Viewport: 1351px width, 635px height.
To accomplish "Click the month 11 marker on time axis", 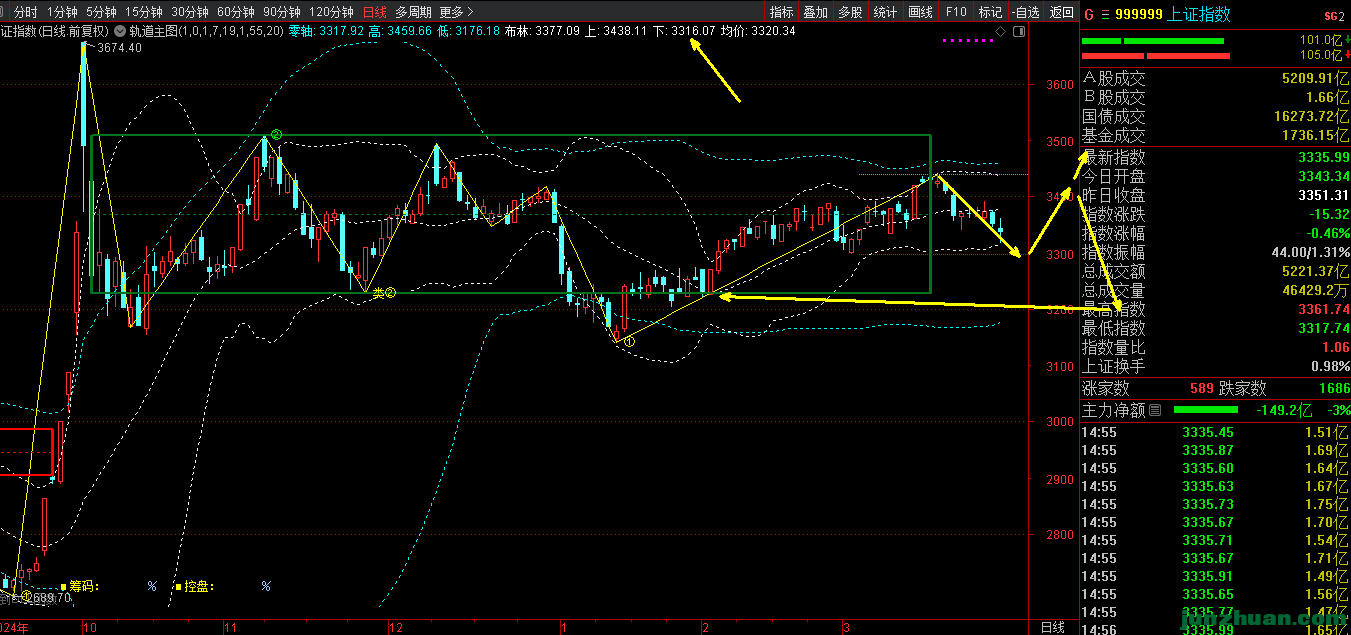I will [x=231, y=627].
